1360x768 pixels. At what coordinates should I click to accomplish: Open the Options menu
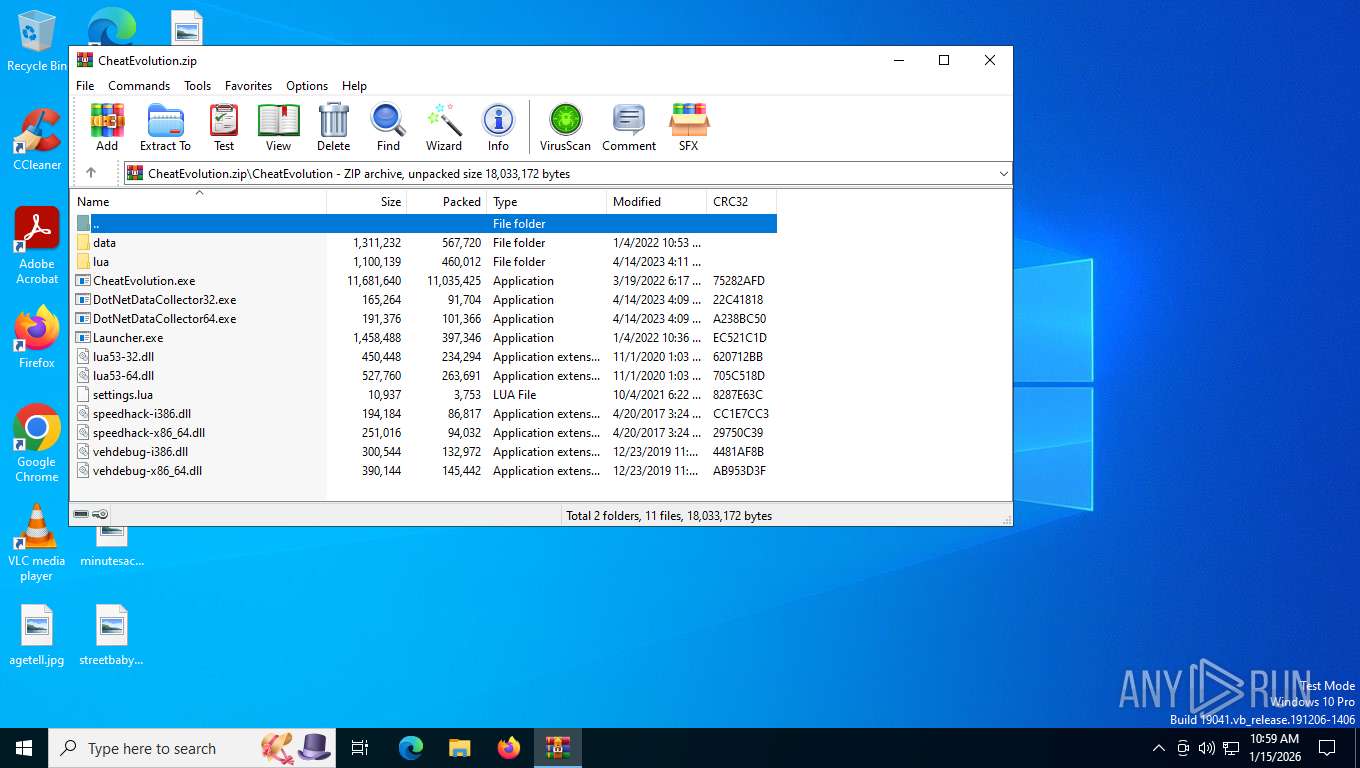(x=307, y=86)
